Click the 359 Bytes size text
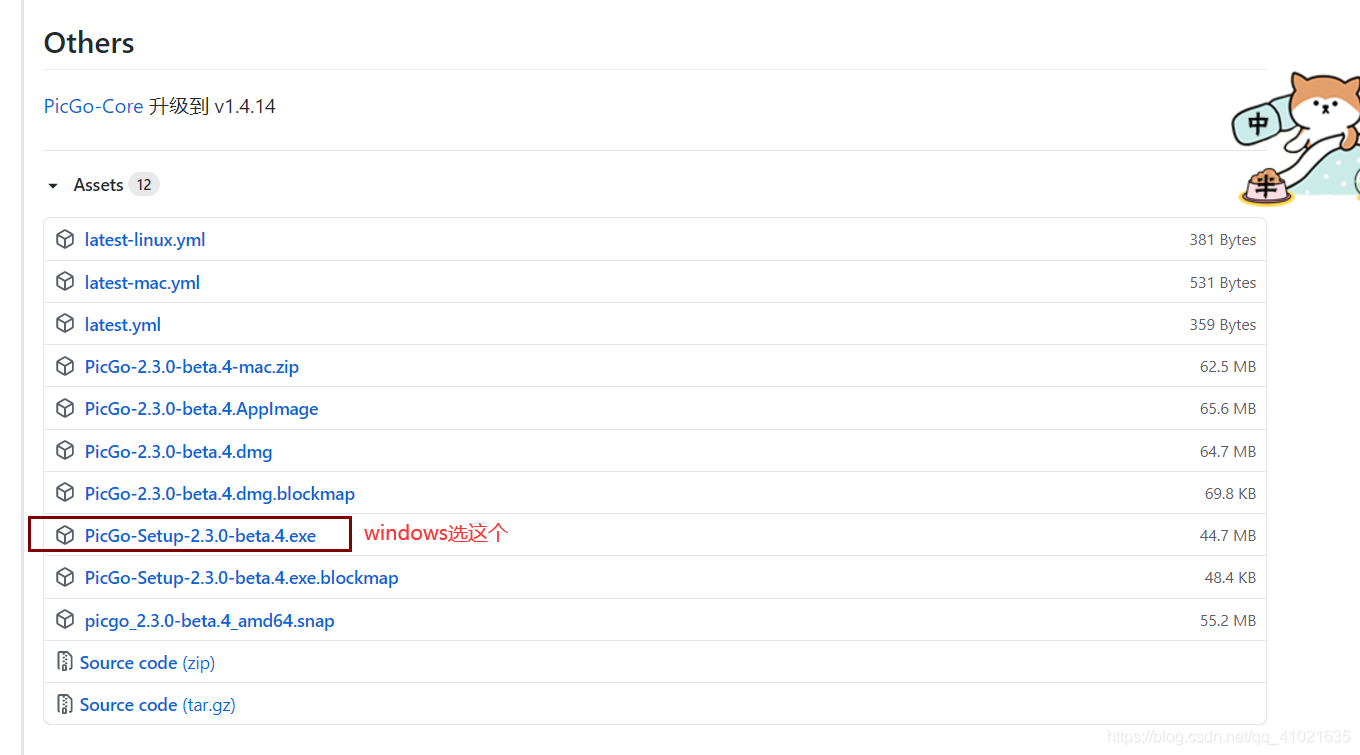This screenshot has width=1360, height=755. (1222, 325)
